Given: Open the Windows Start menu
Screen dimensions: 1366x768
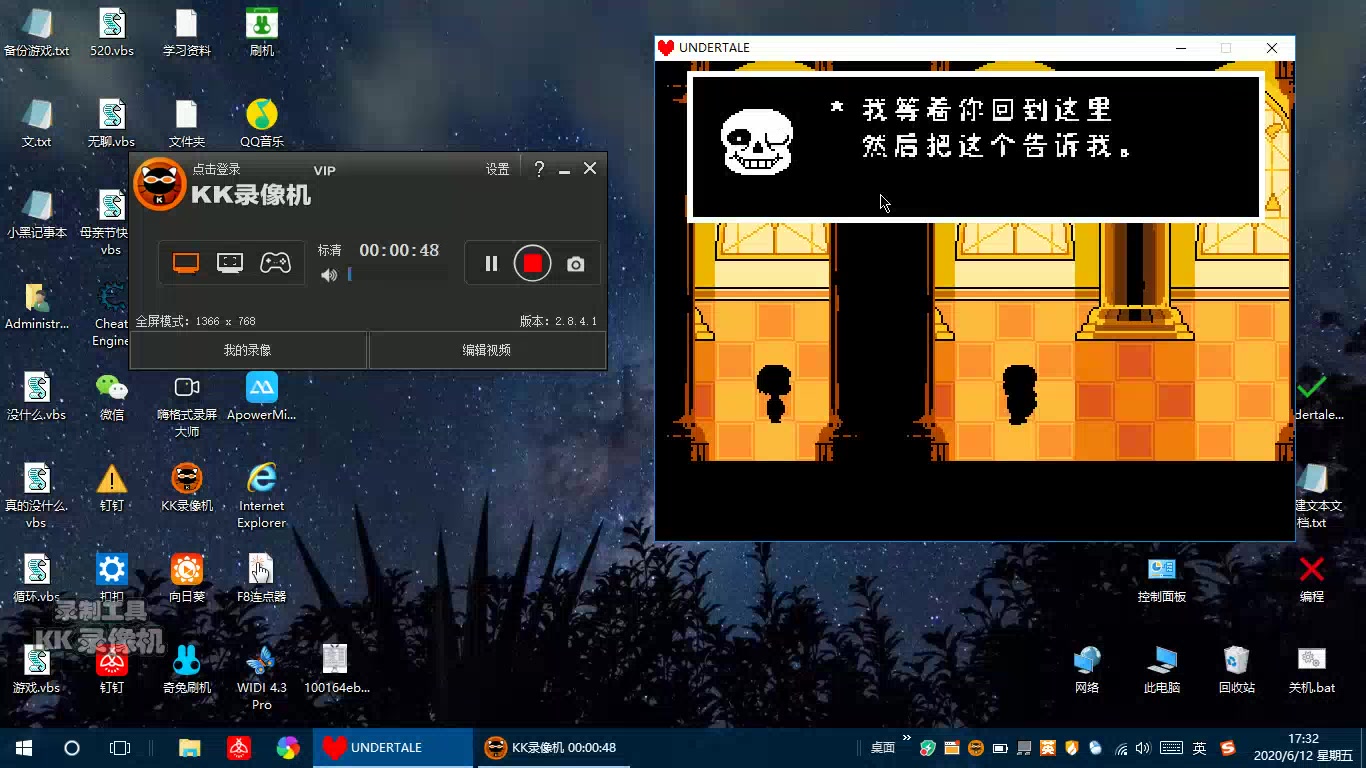Looking at the screenshot, I should click(x=24, y=748).
